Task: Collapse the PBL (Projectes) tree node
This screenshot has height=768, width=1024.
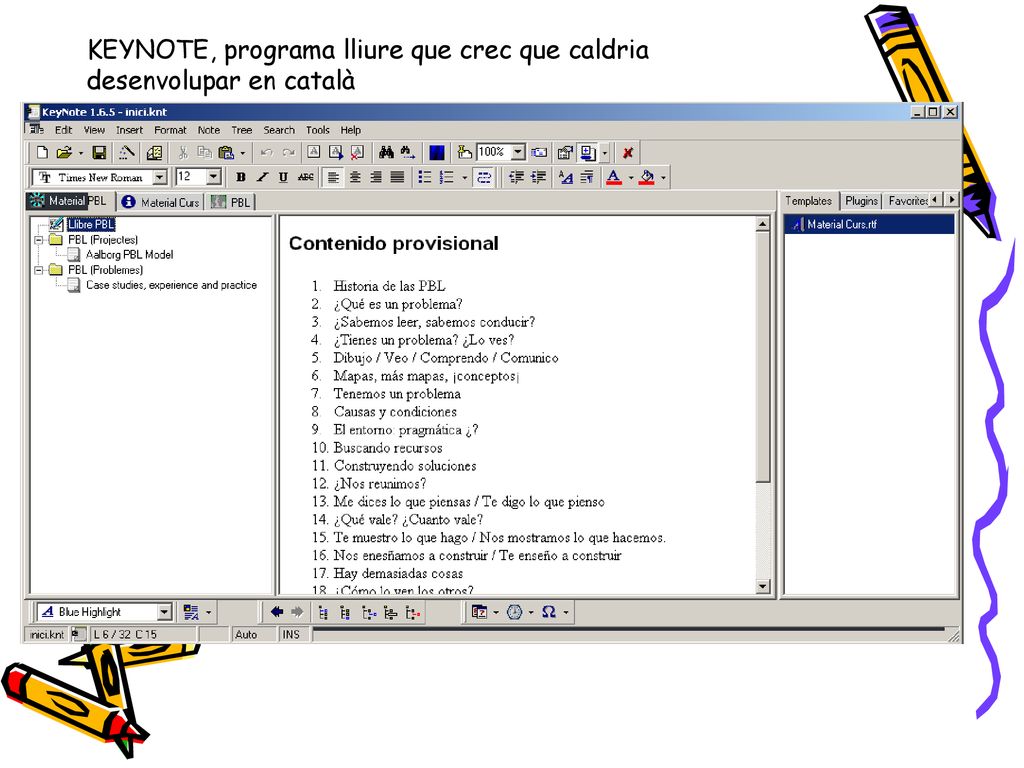Action: coord(39,240)
